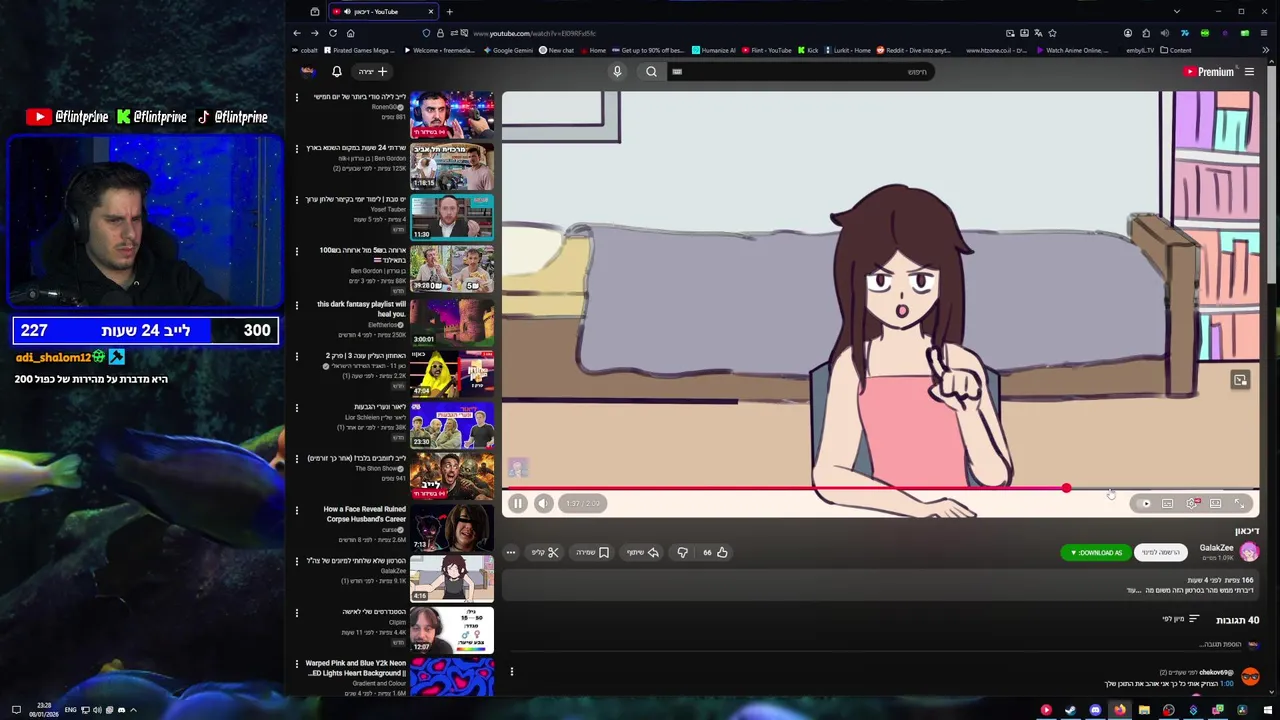
Task: Open the GalakZee channel avatar
Action: (1249, 551)
